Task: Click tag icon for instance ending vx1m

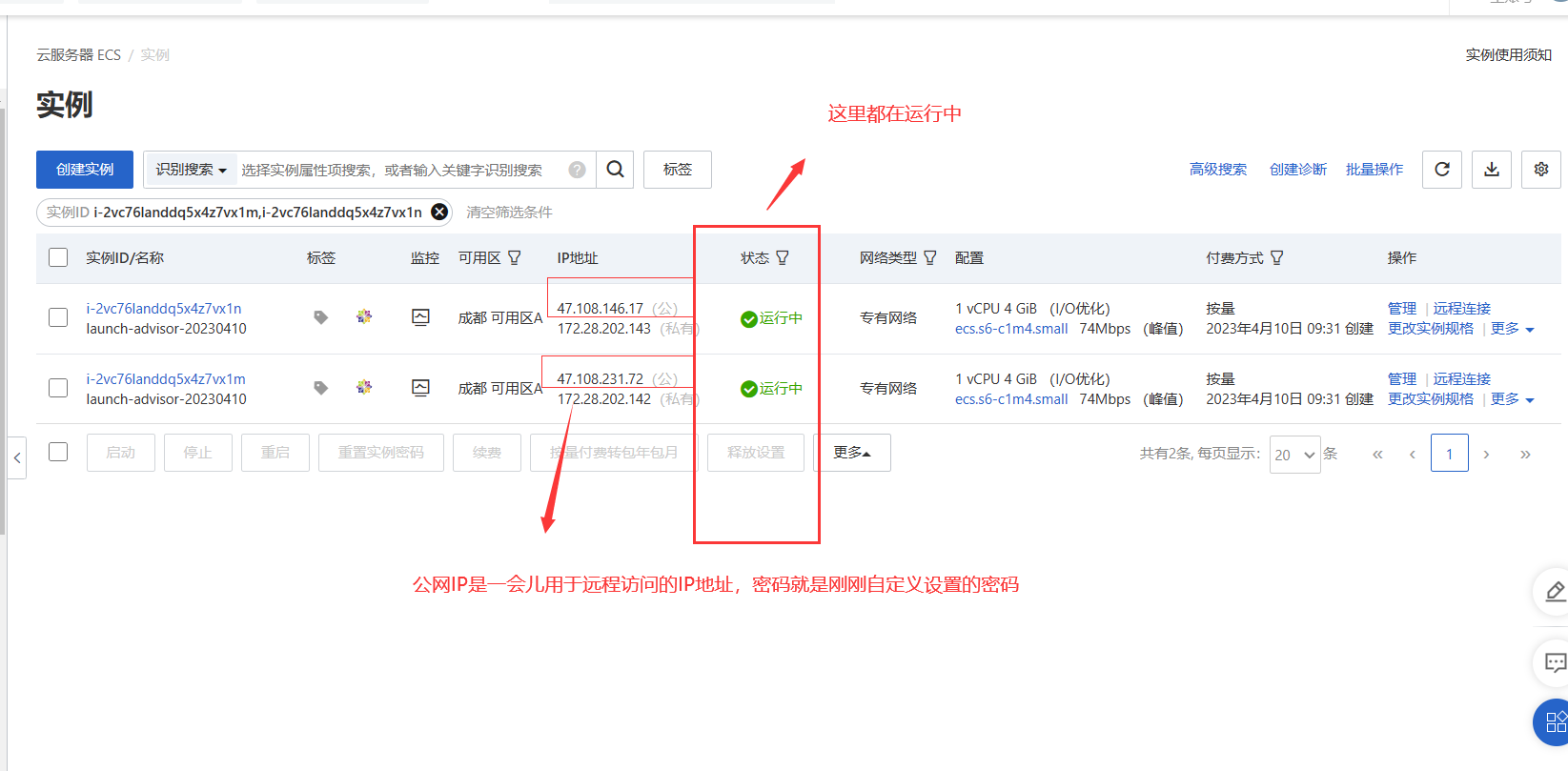Action: coord(321,388)
